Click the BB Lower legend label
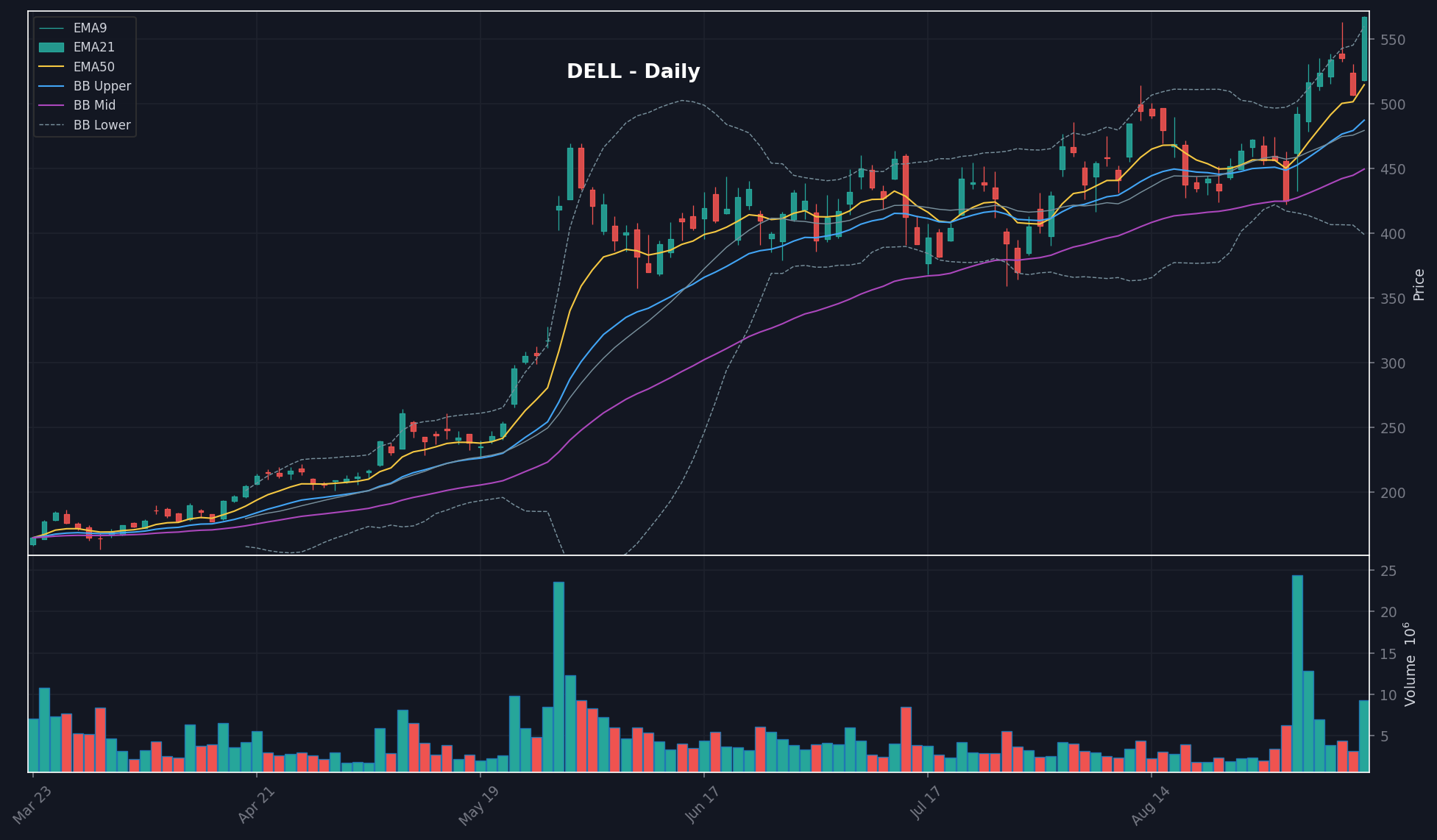The height and width of the screenshot is (840, 1437). tap(102, 125)
